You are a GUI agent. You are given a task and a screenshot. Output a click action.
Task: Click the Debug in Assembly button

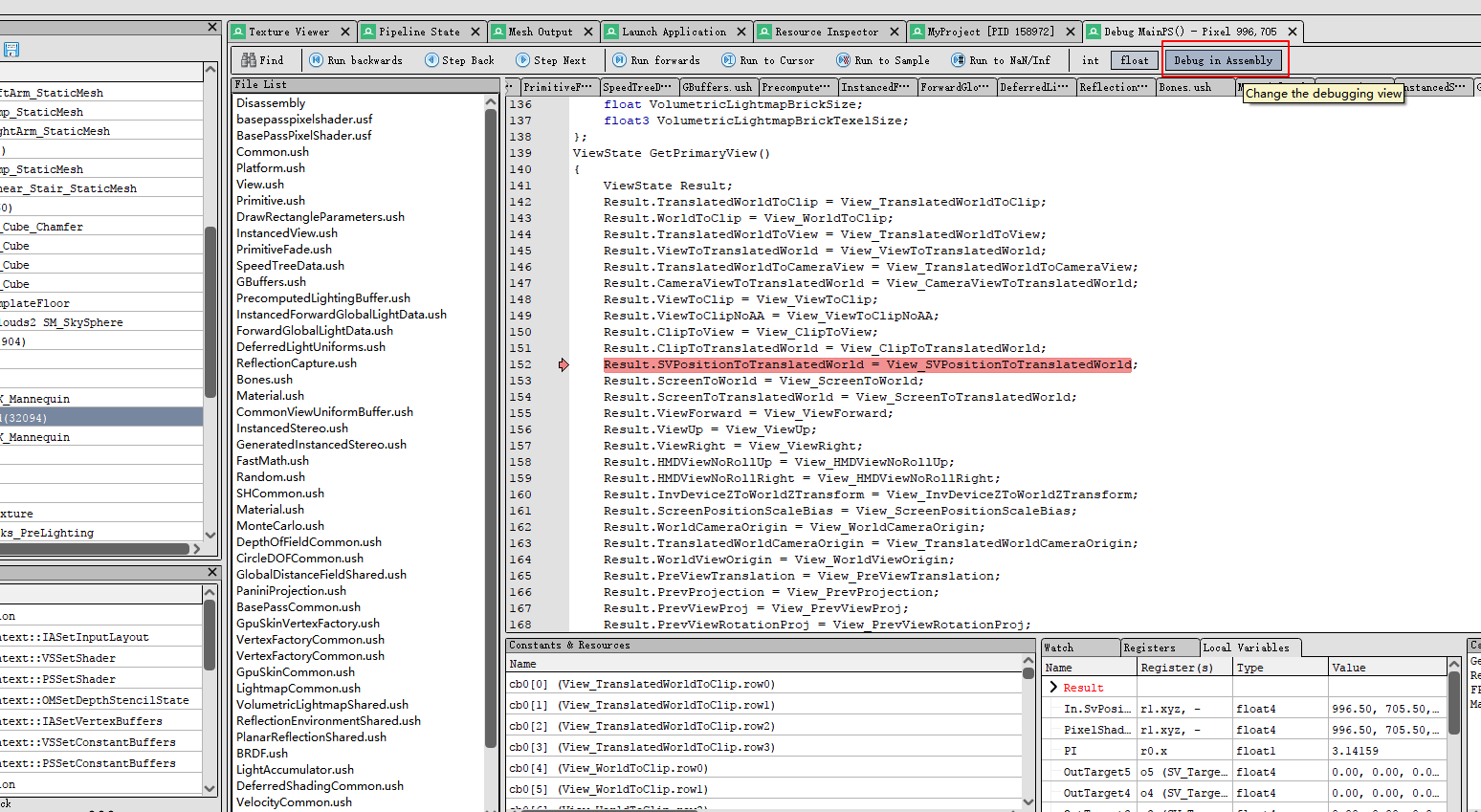(x=1224, y=59)
